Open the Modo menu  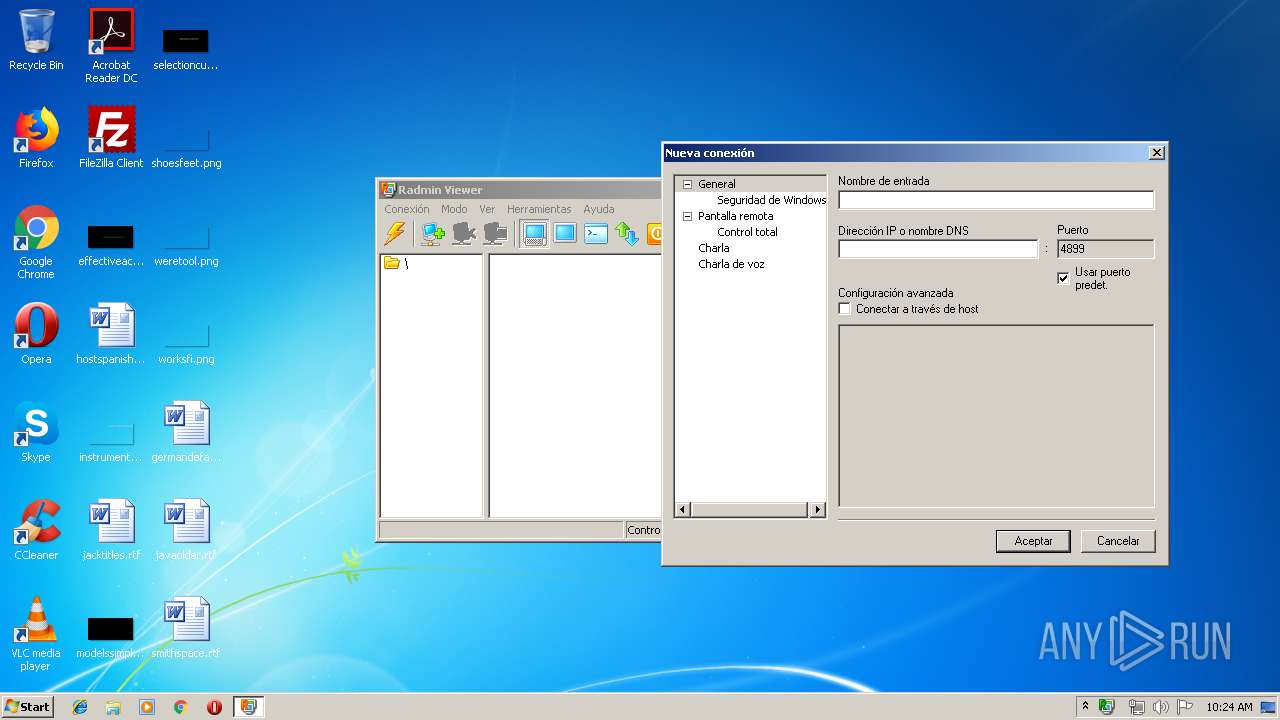coord(454,209)
